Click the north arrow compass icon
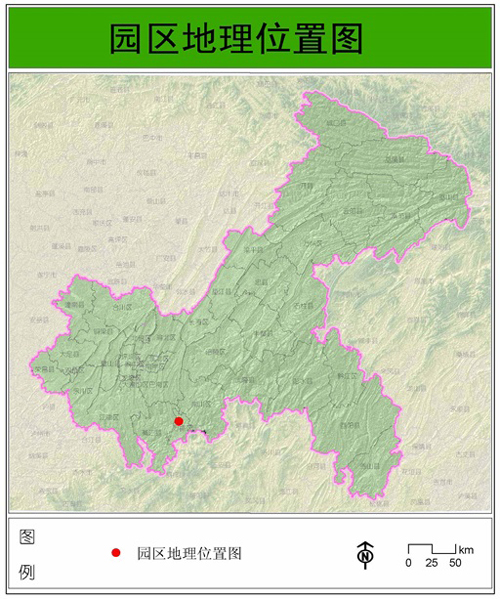Screen dimensions: 500x599 coord(366,555)
